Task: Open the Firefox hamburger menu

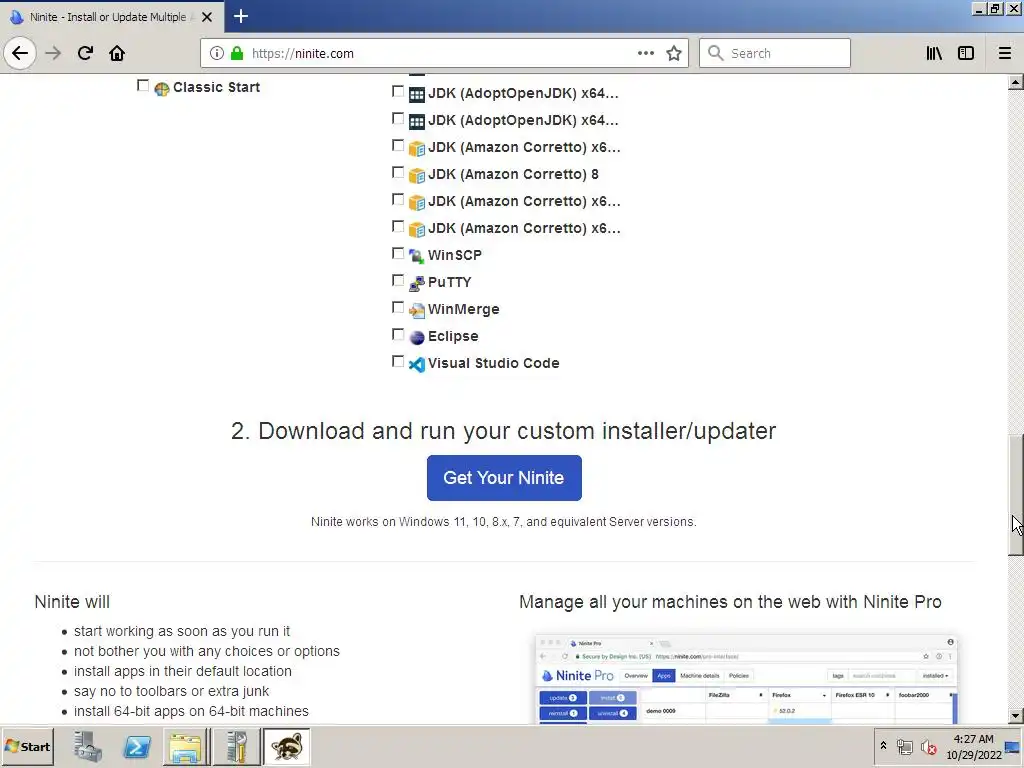Action: point(1005,53)
